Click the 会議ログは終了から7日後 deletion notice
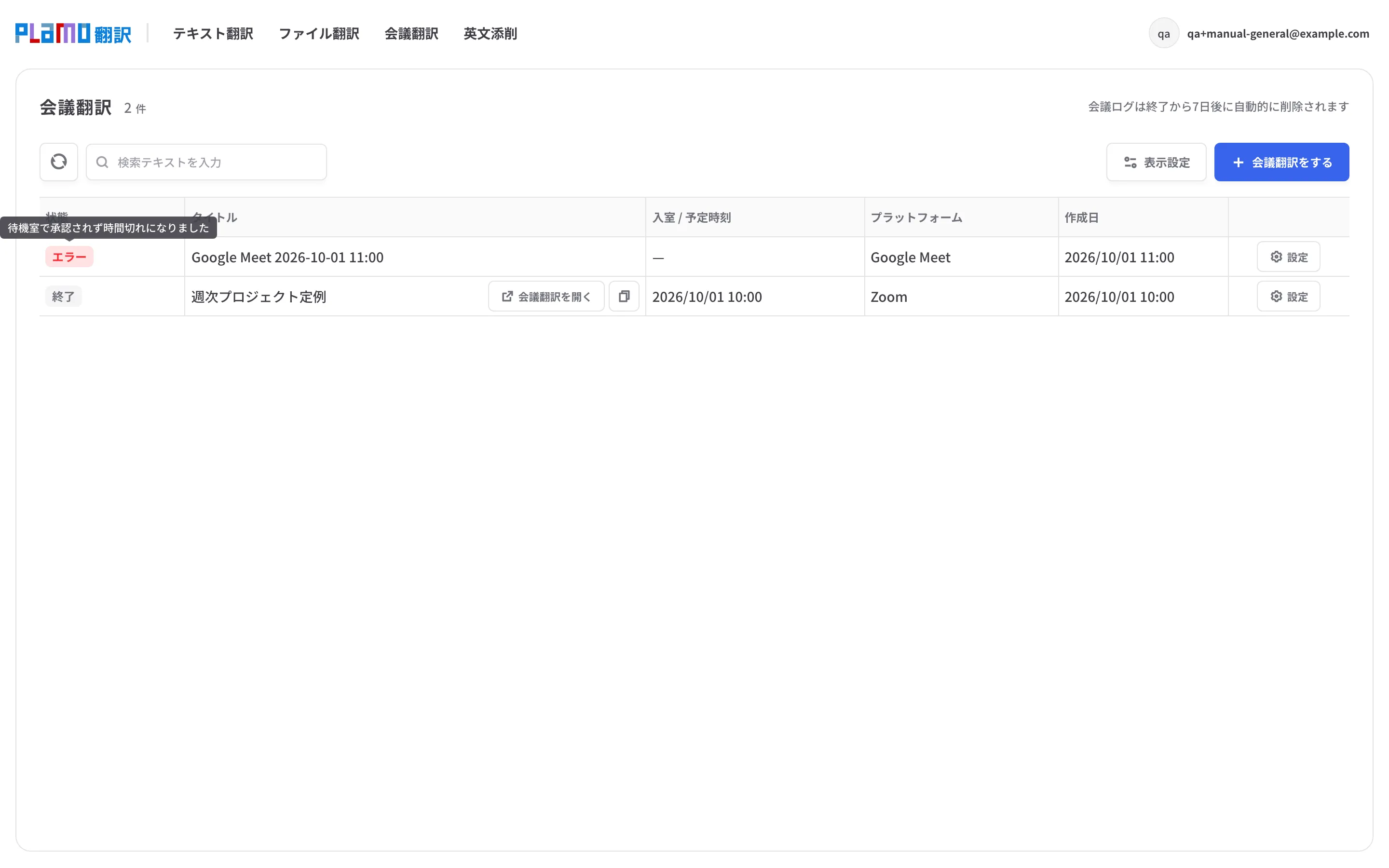 (1218, 106)
